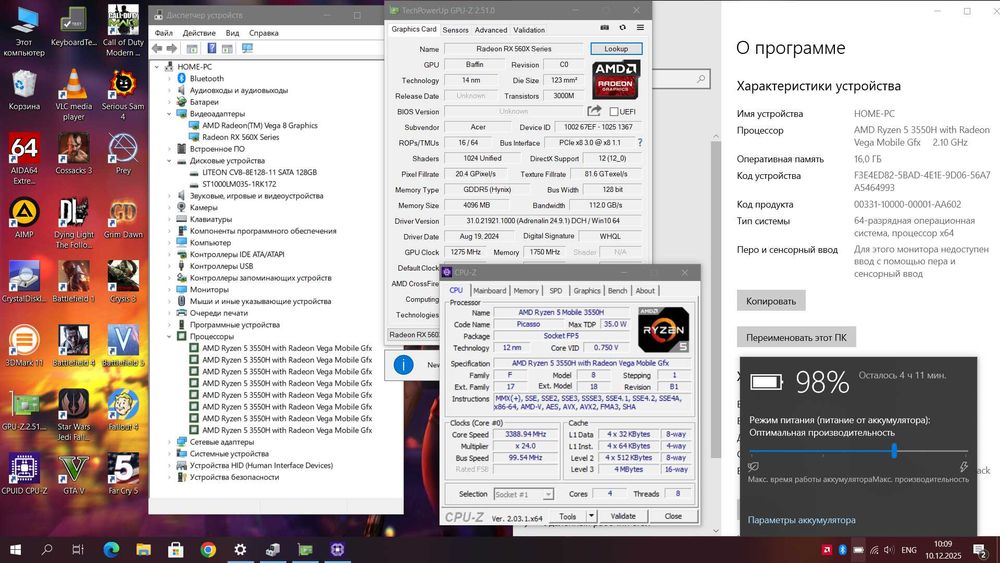Click the AMD Radeon icon in system tray

pos(827,550)
